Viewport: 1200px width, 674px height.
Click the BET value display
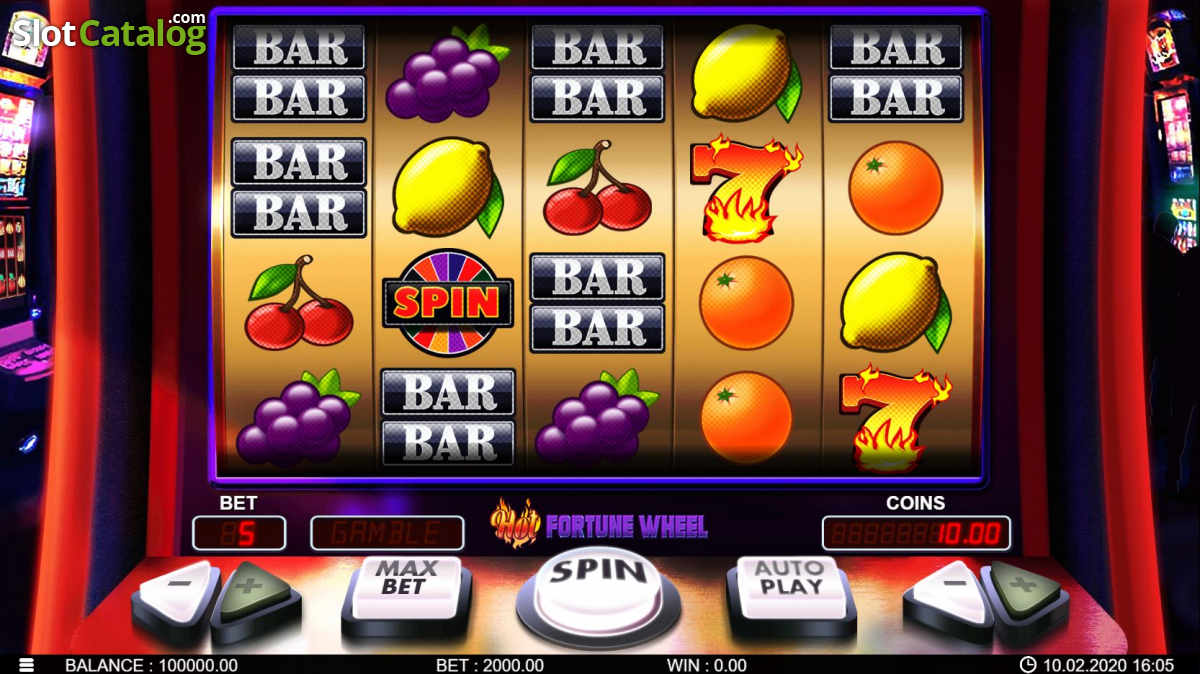pos(239,533)
